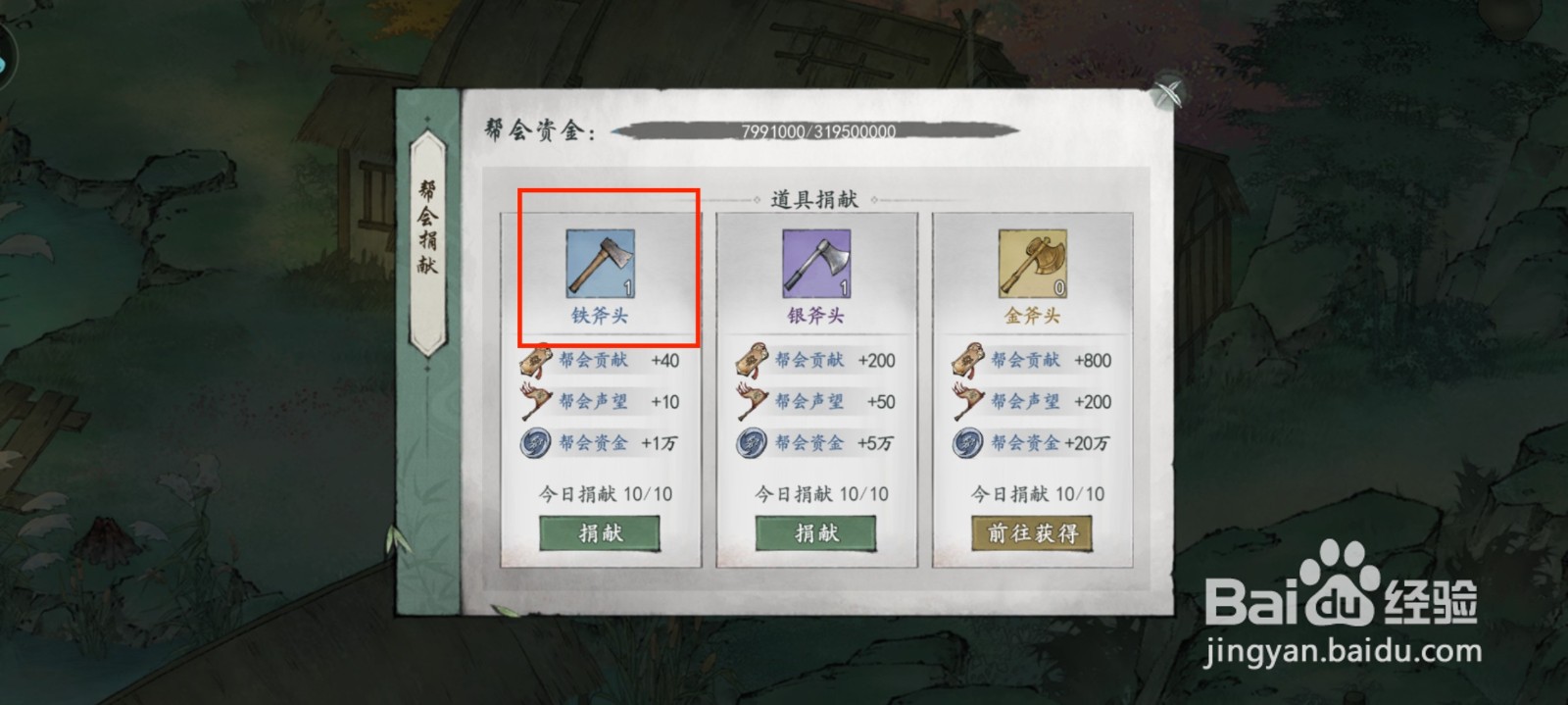Viewport: 1568px width, 705px height.
Task: Donate the silver axe with 捐献 button
Action: pyautogui.click(x=815, y=533)
